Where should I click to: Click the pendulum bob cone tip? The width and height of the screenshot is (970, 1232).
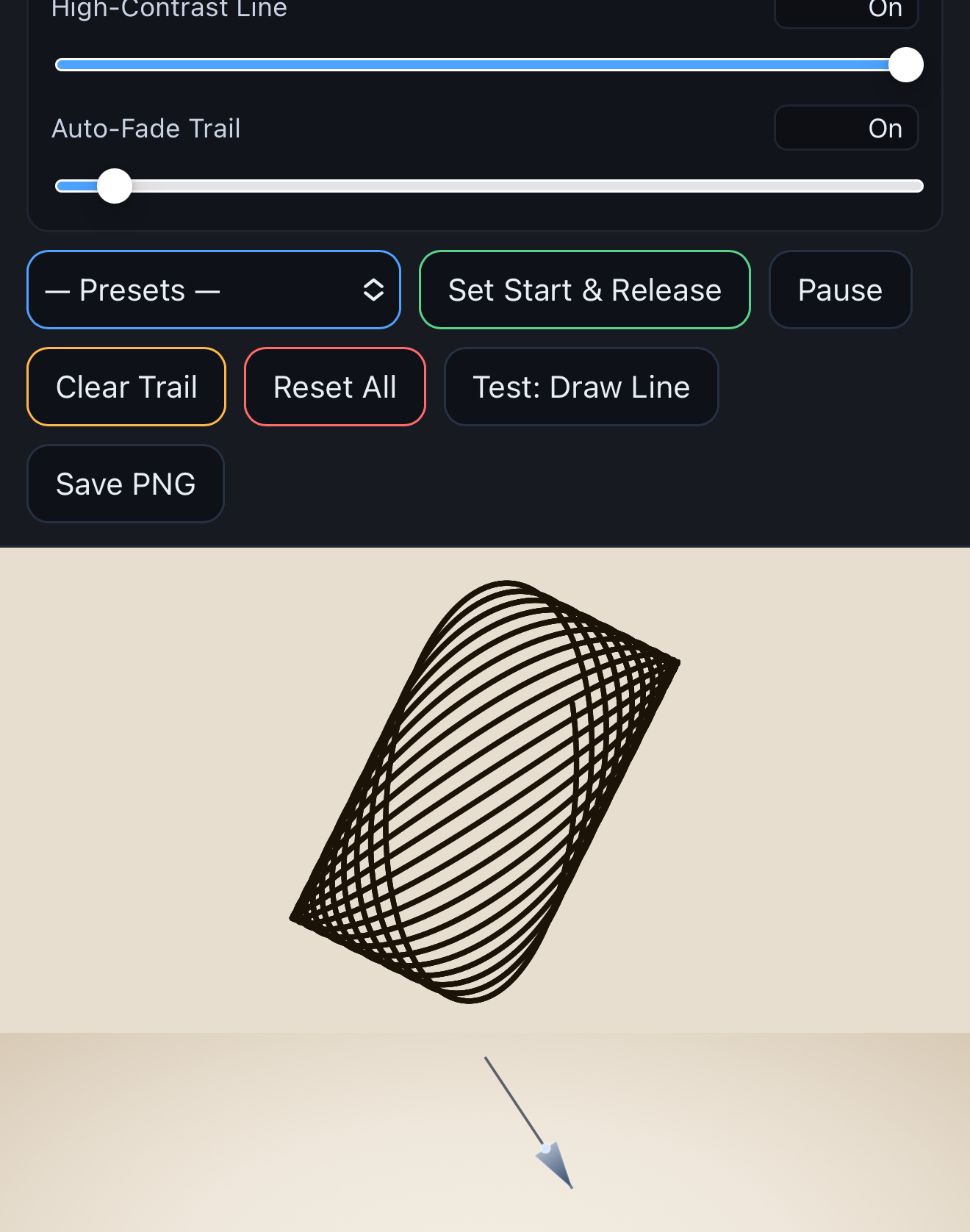click(x=570, y=1186)
